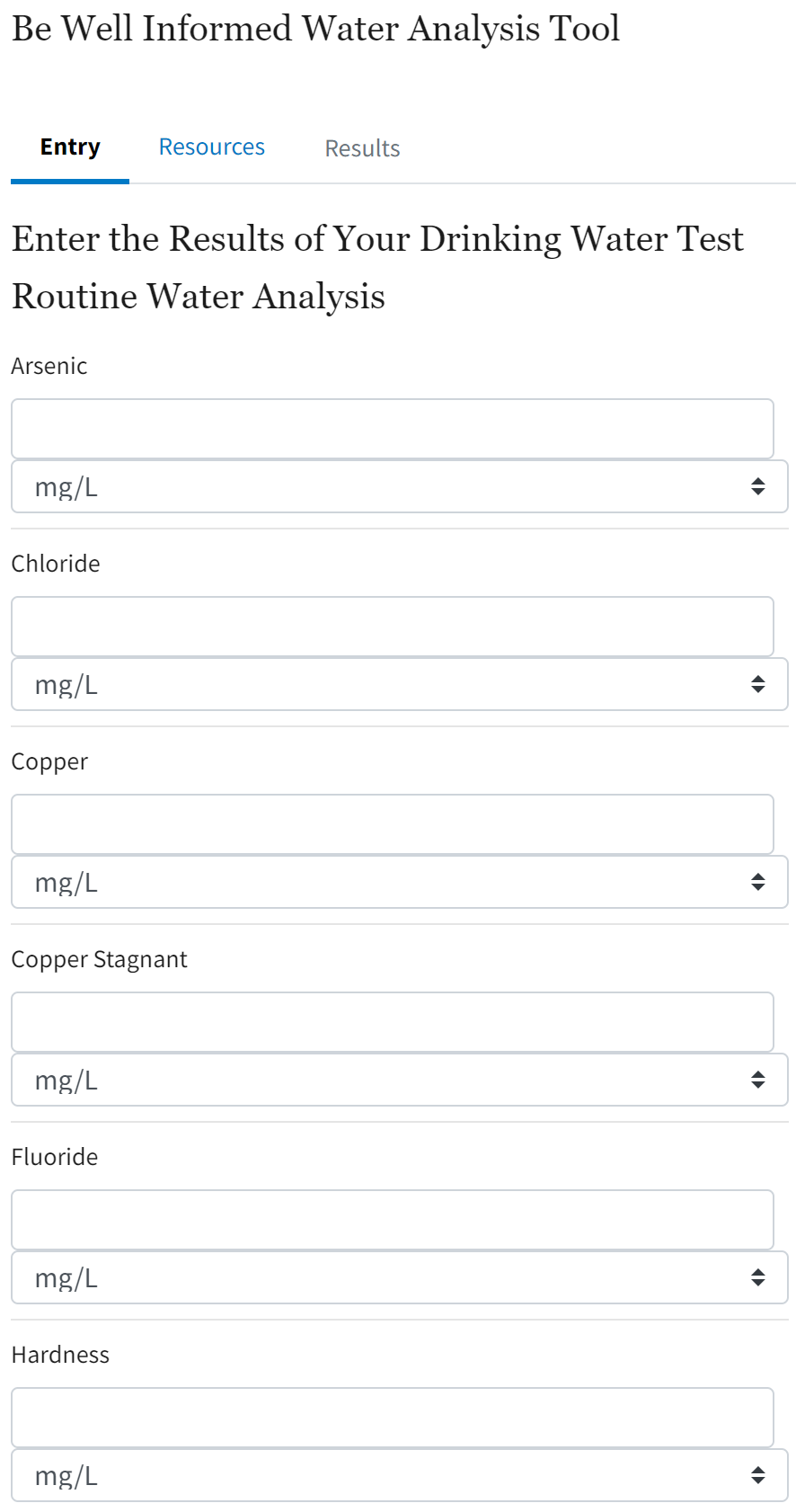Image resolution: width=796 pixels, height=1512 pixels.
Task: Switch to the Entry tab
Action: pos(70,147)
